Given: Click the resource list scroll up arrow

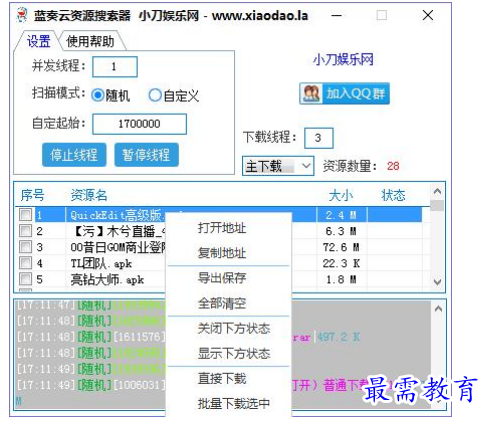Looking at the screenshot, I should pyautogui.click(x=437, y=191).
